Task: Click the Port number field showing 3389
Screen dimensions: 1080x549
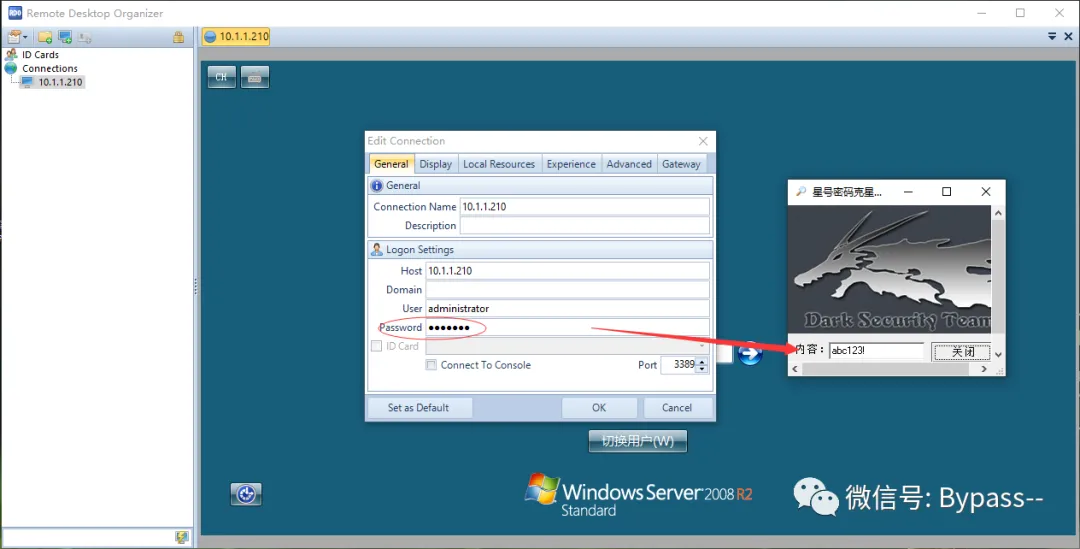Action: click(678, 364)
